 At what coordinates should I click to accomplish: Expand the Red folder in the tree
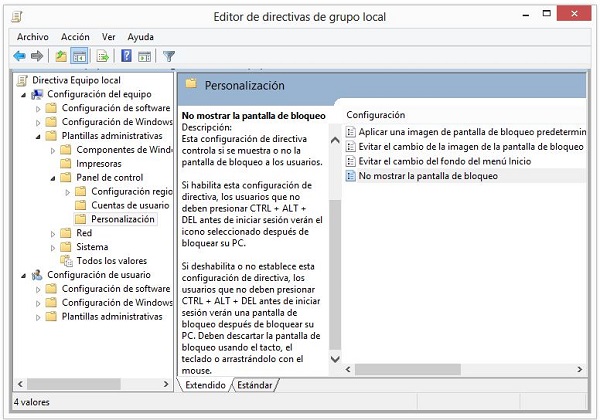53,233
